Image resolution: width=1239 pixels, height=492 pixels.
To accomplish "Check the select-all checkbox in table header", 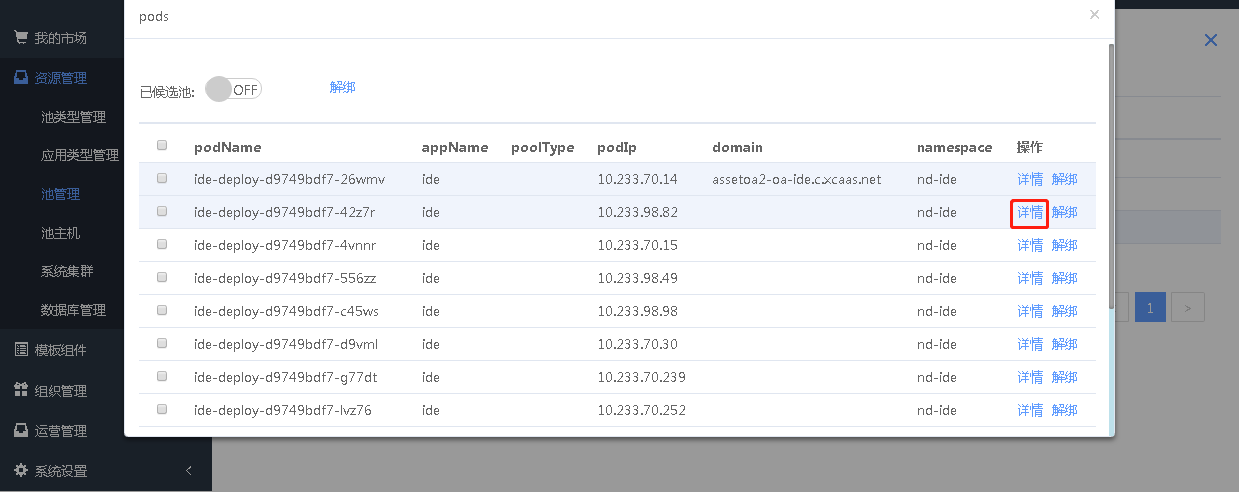I will (162, 146).
